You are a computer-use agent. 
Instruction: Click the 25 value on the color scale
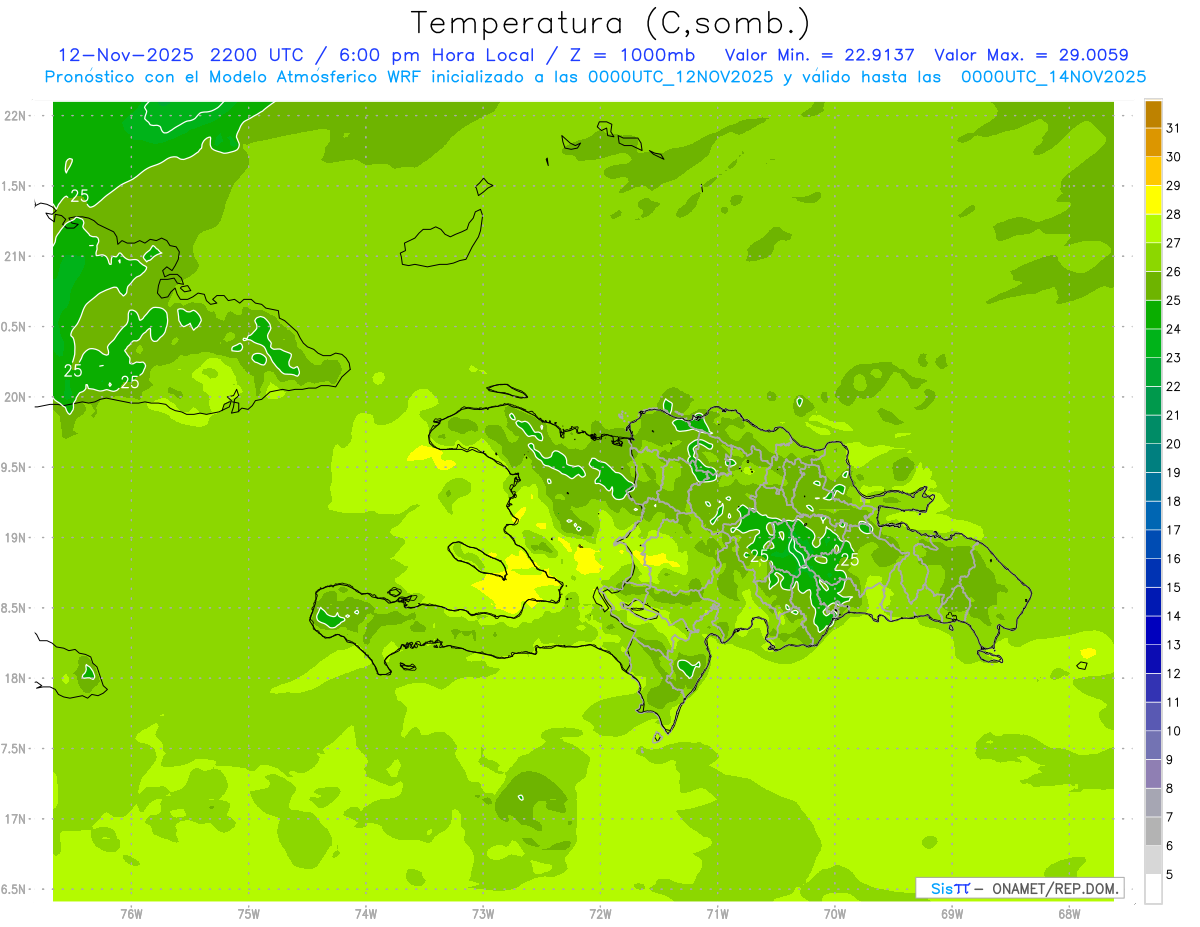(x=1173, y=301)
